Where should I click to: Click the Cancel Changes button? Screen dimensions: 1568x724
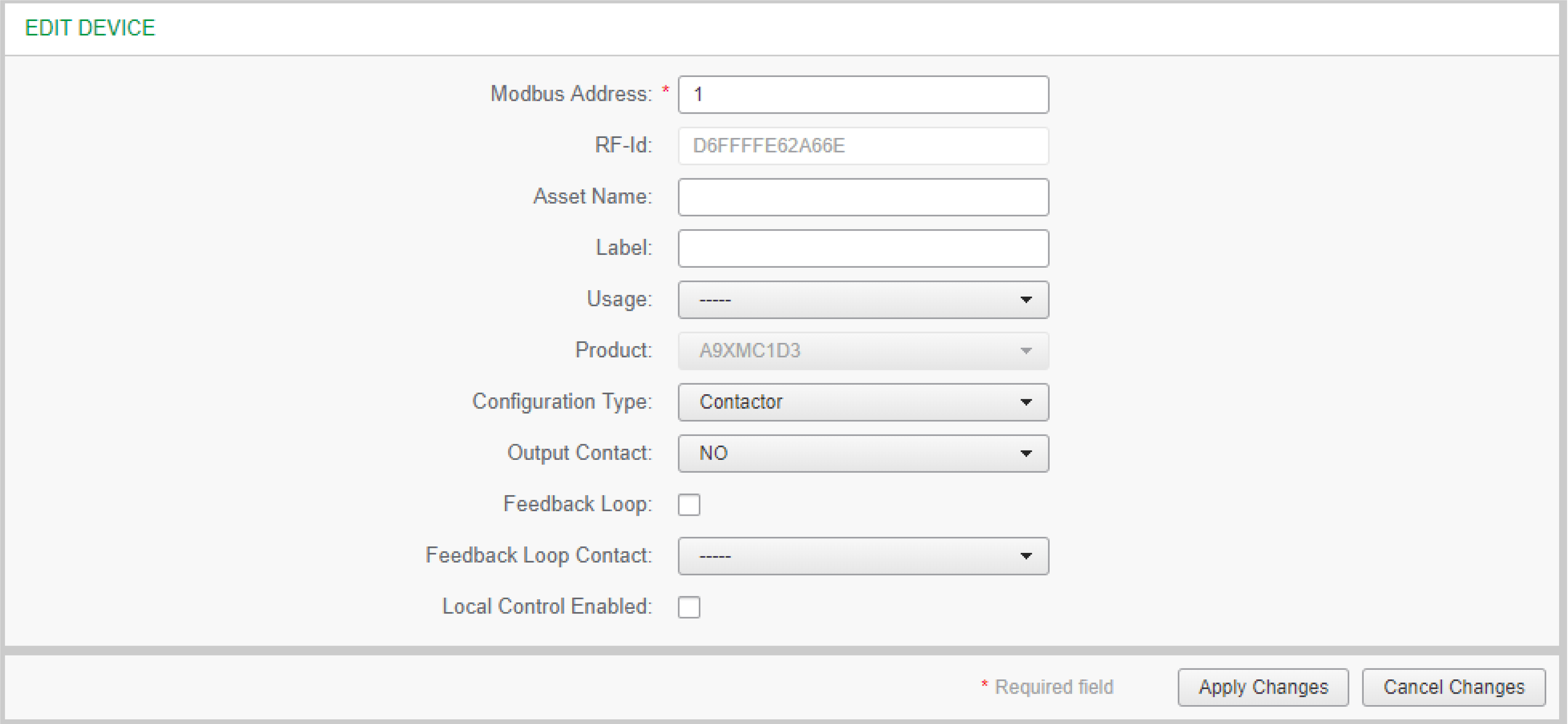tap(1453, 688)
